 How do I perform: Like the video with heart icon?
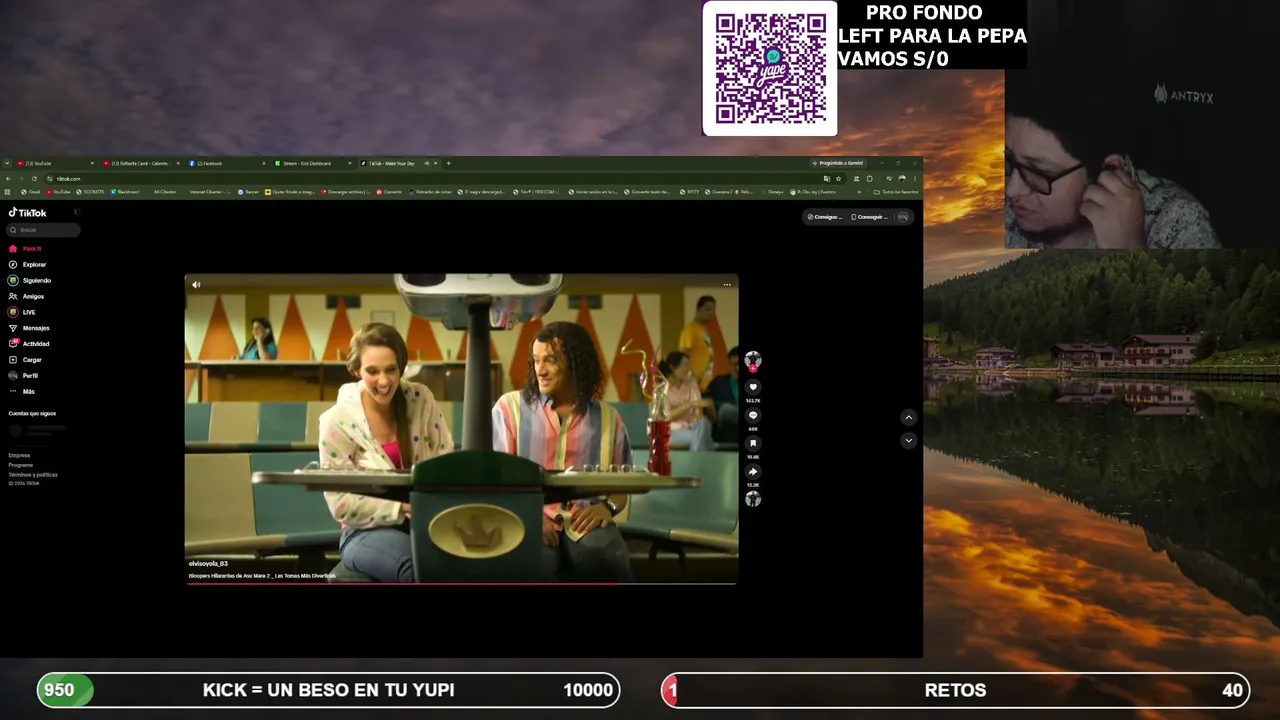tap(753, 387)
